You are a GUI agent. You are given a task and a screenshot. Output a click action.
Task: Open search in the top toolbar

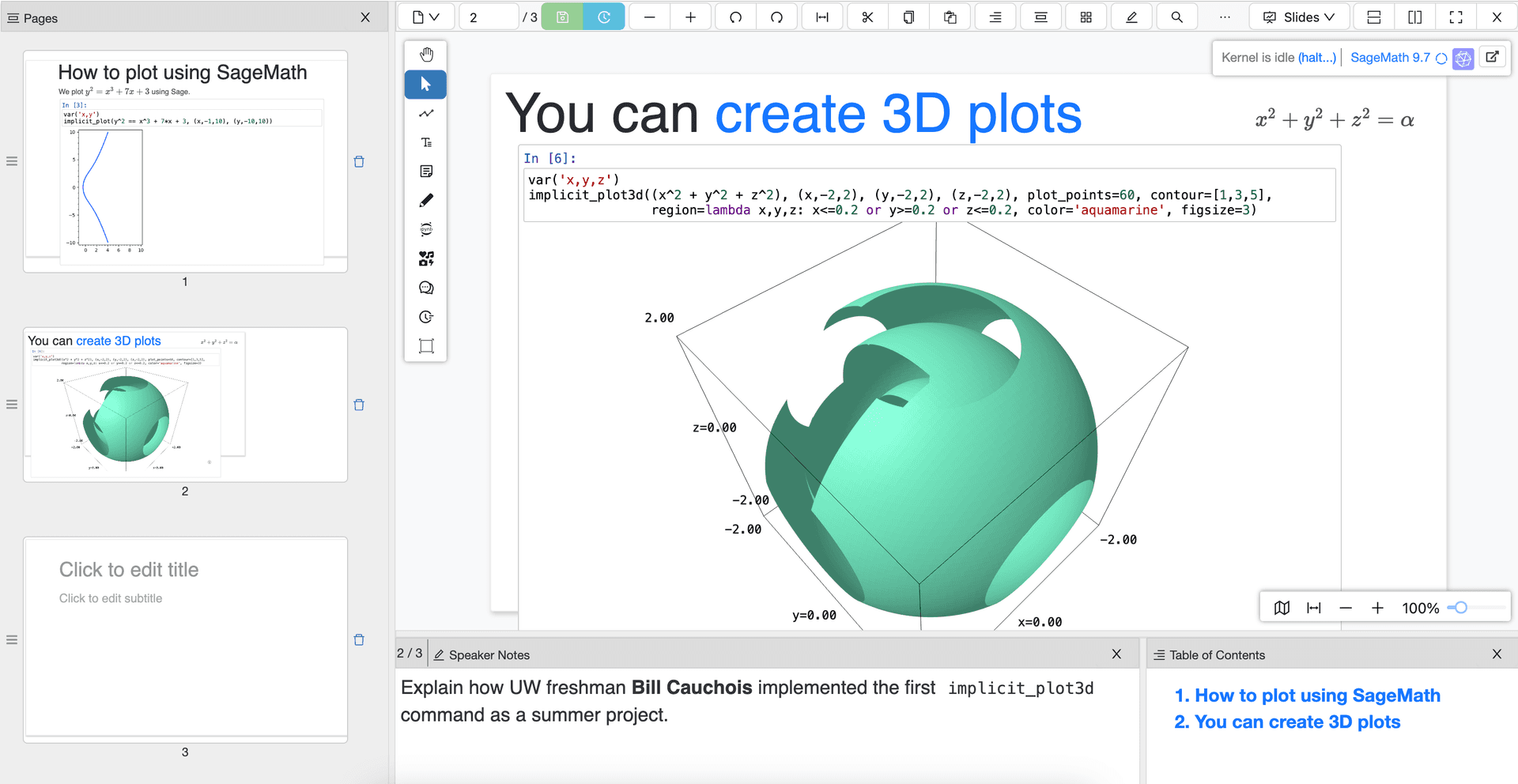click(x=1176, y=16)
